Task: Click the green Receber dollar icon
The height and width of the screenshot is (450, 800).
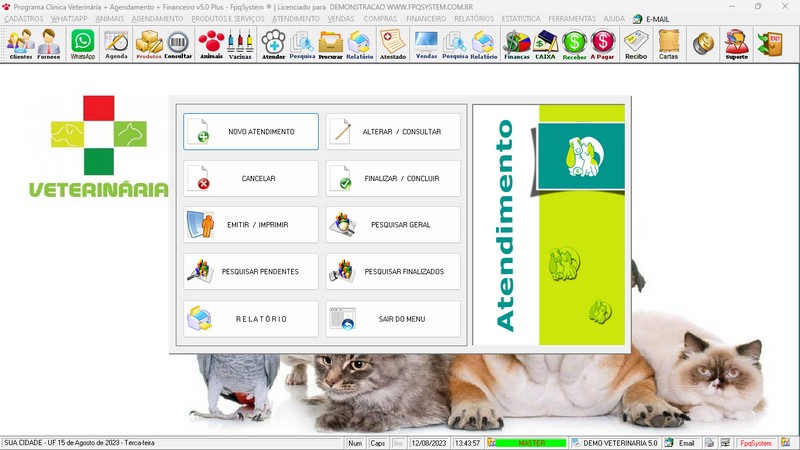Action: pos(574,44)
